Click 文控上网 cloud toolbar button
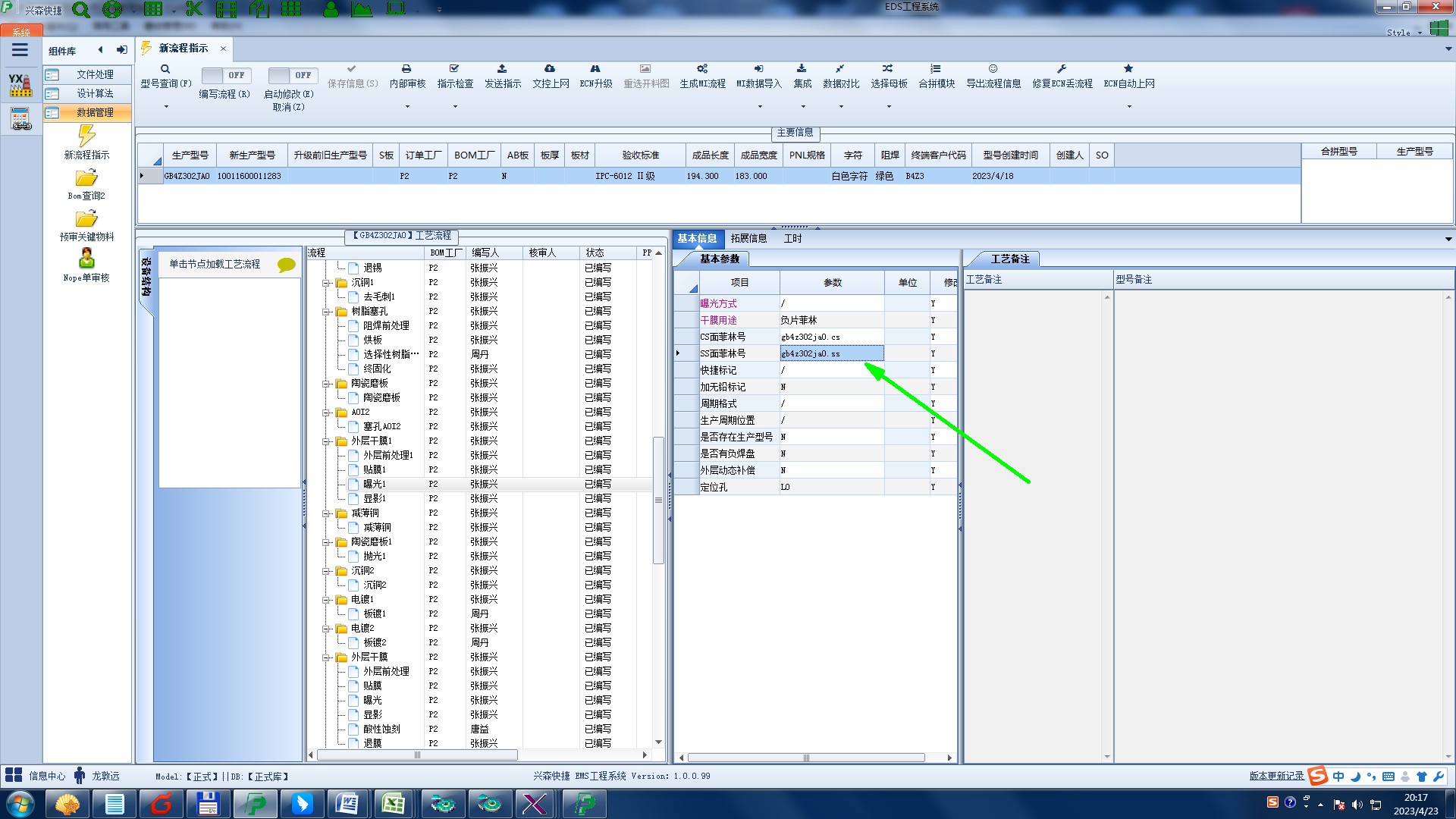This screenshot has height=819, width=1456. click(551, 76)
